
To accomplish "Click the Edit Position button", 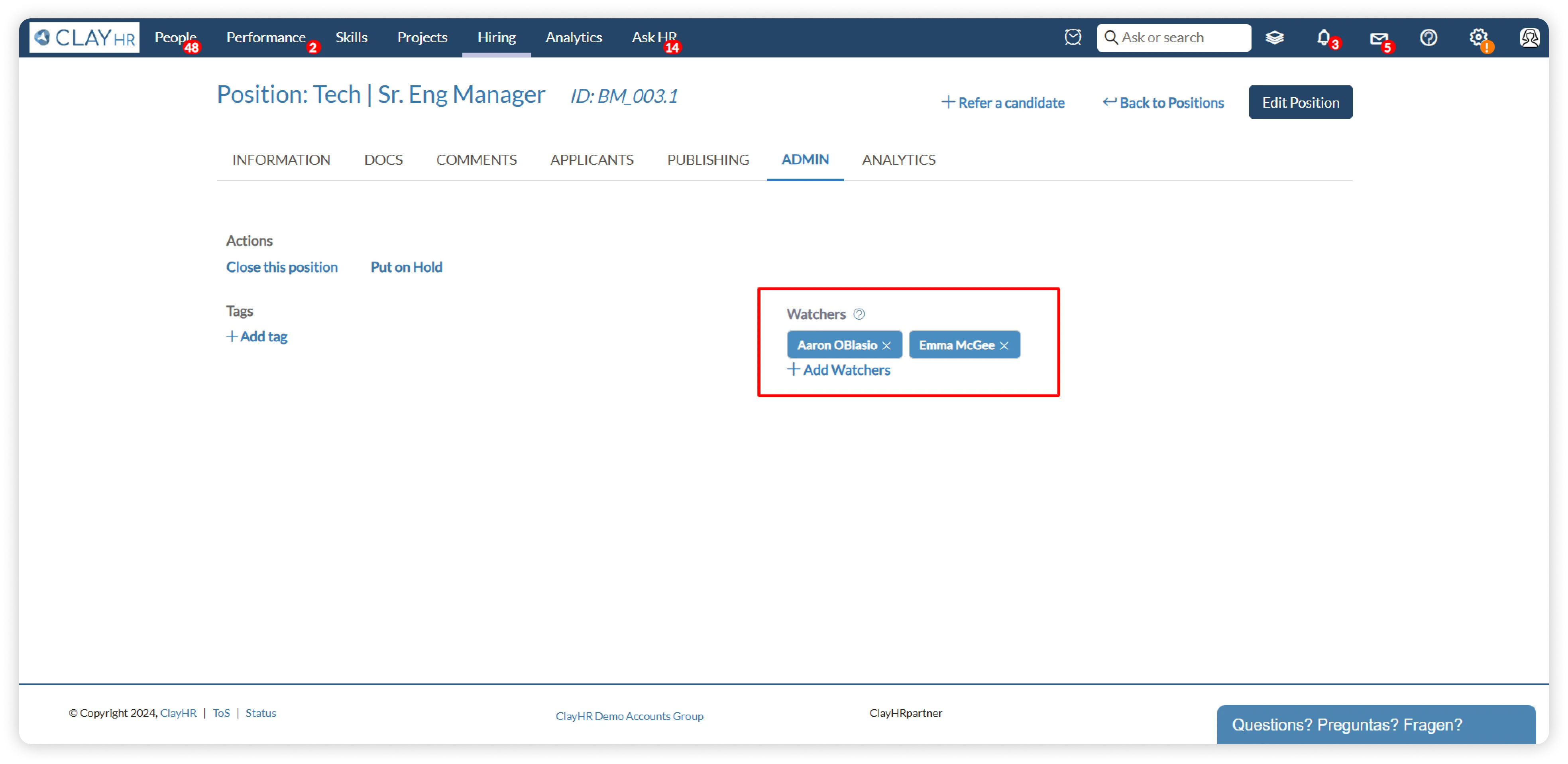I will click(x=1300, y=102).
